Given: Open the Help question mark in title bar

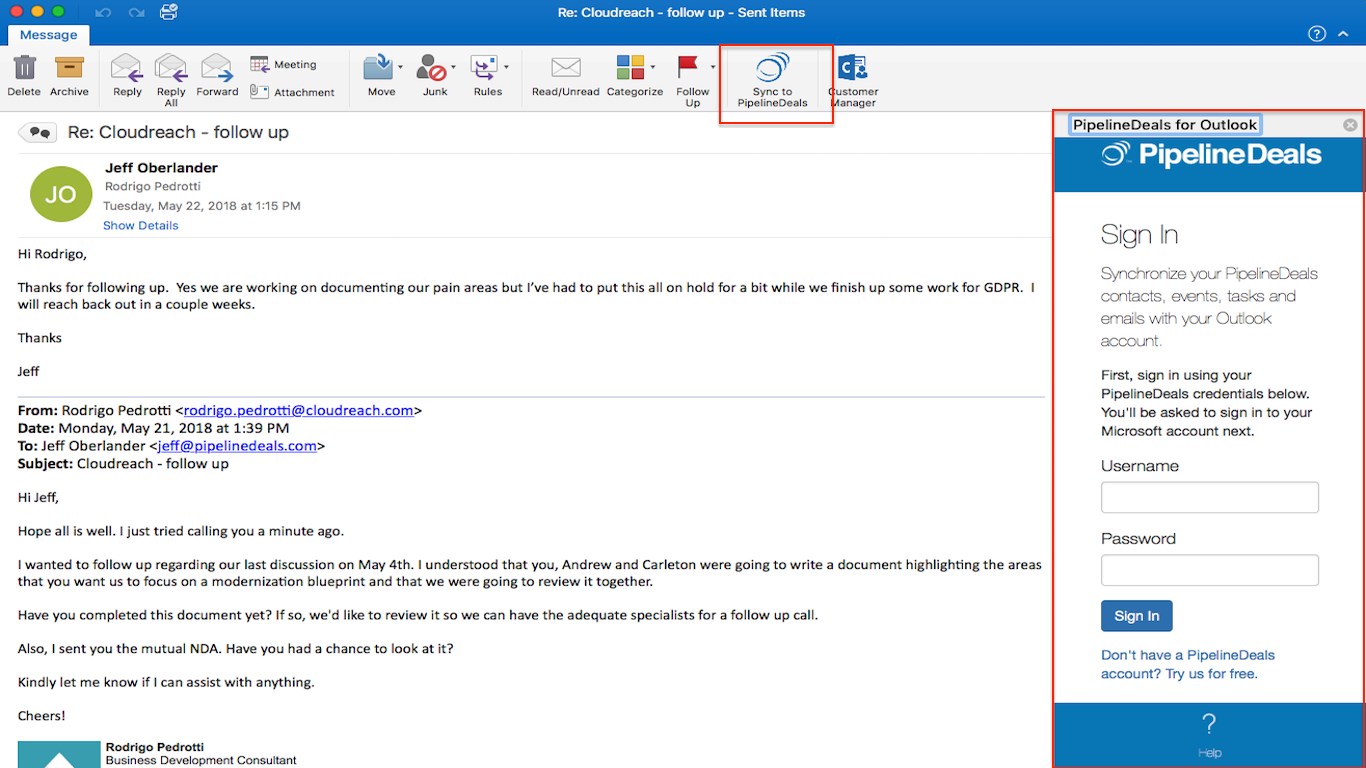Looking at the screenshot, I should pos(1317,34).
